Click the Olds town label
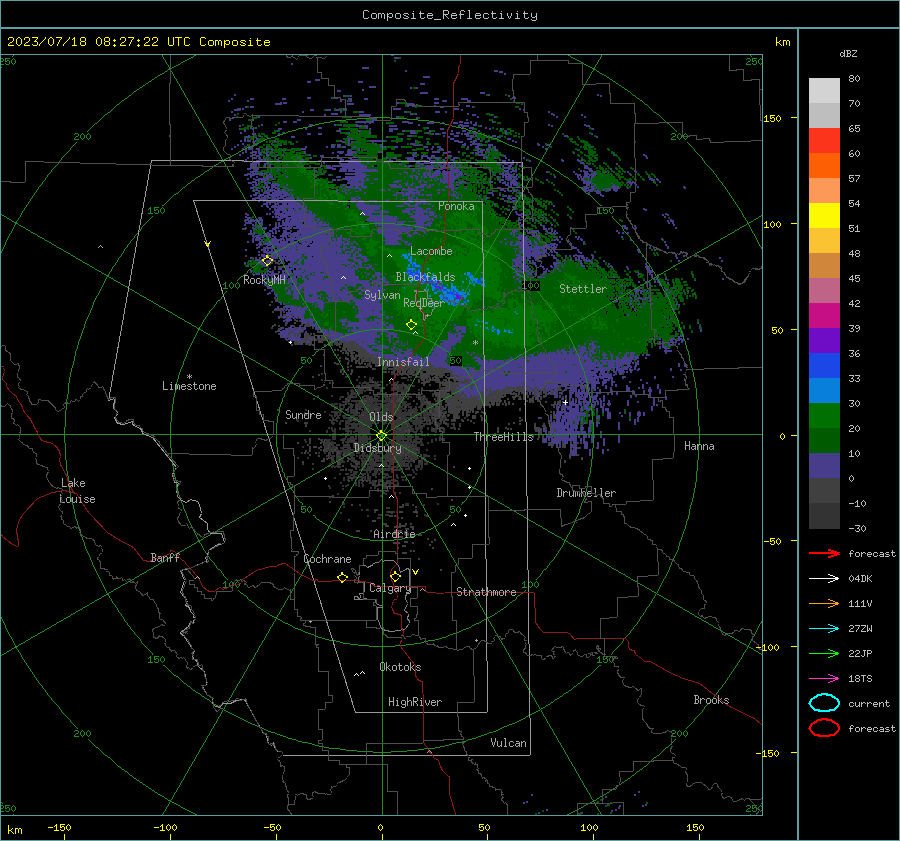Viewport: 900px width, 841px height. coord(381,417)
